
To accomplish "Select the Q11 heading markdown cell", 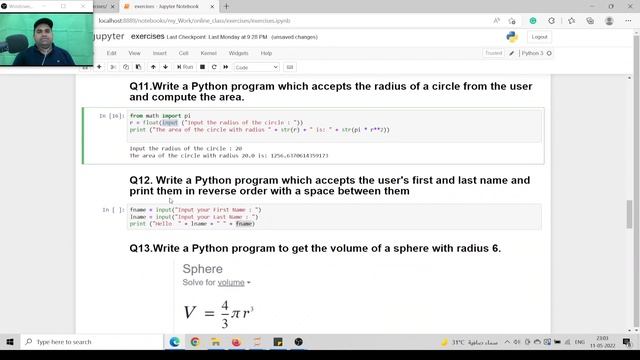I will (331, 91).
